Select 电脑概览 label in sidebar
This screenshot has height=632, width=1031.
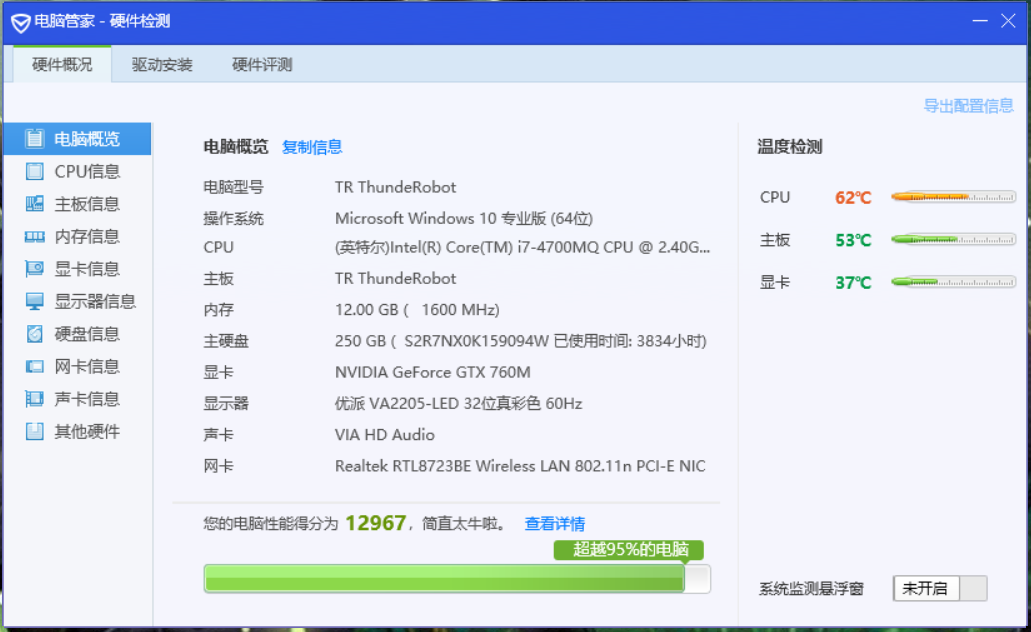point(87,139)
